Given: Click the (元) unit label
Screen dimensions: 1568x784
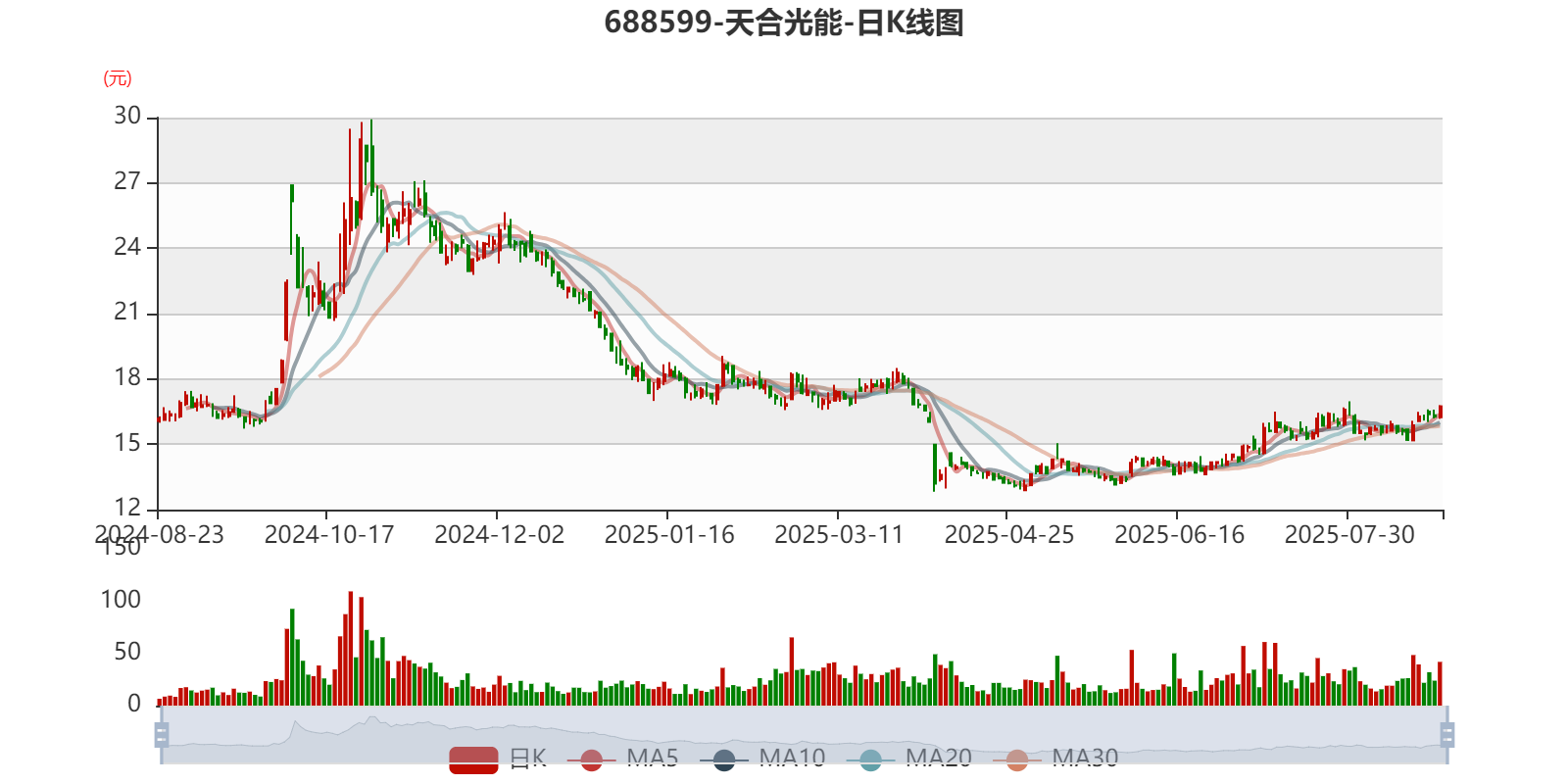Looking at the screenshot, I should 118,78.
